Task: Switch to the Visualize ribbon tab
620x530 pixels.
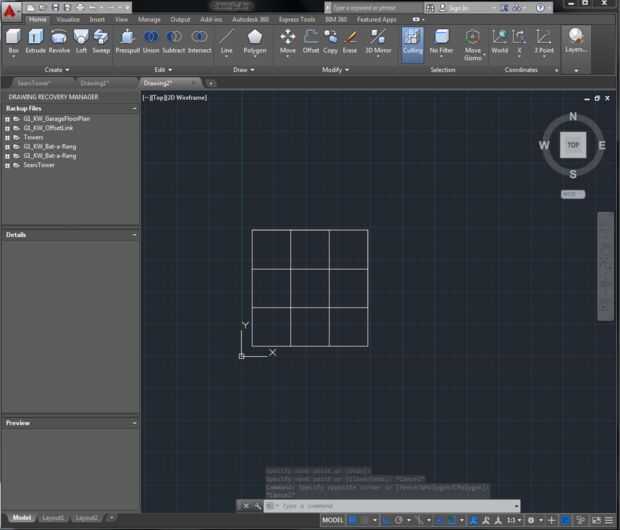Action: 68,19
